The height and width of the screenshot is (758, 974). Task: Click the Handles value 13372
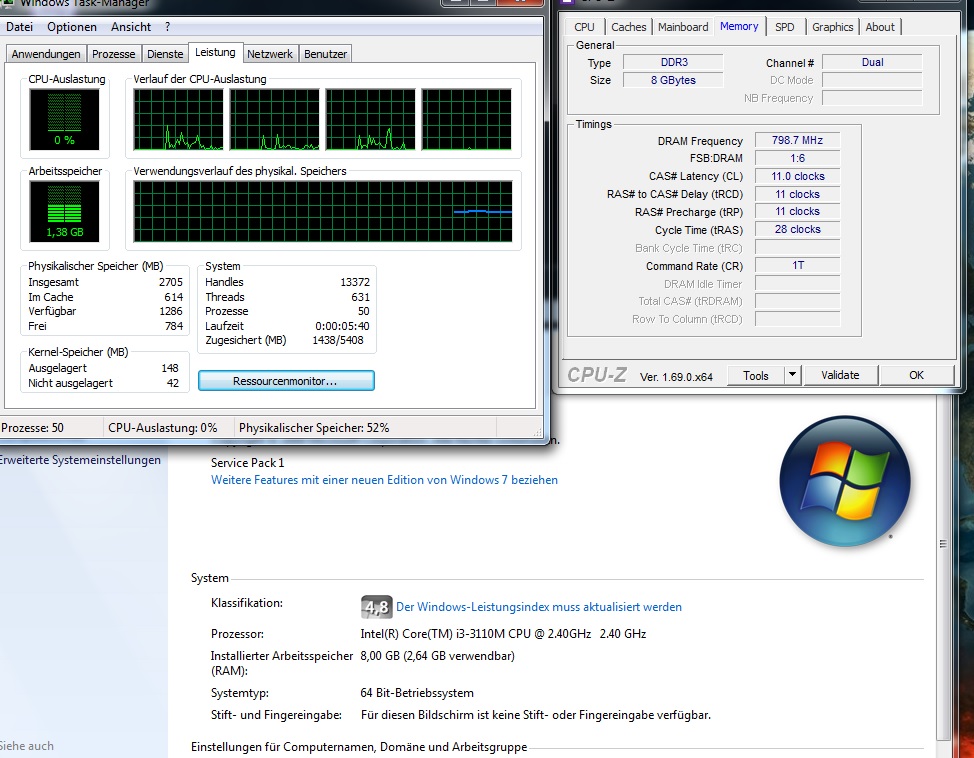coord(355,282)
